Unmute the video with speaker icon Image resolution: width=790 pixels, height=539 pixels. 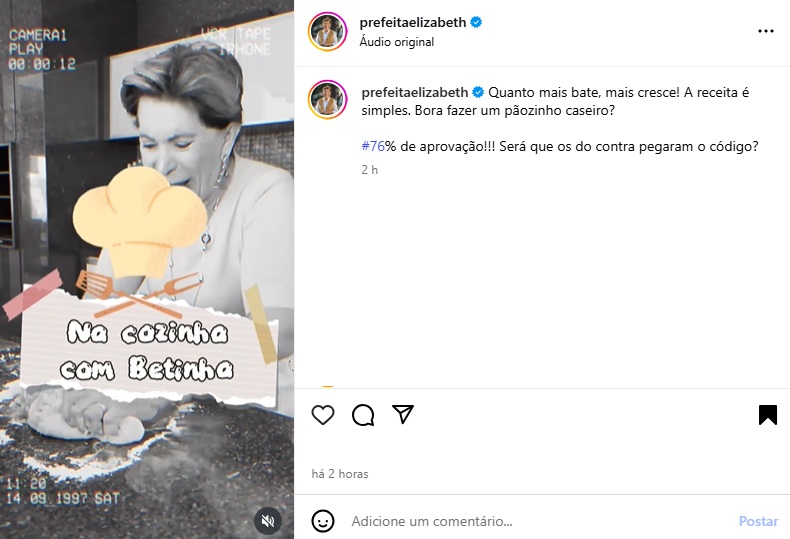click(268, 521)
